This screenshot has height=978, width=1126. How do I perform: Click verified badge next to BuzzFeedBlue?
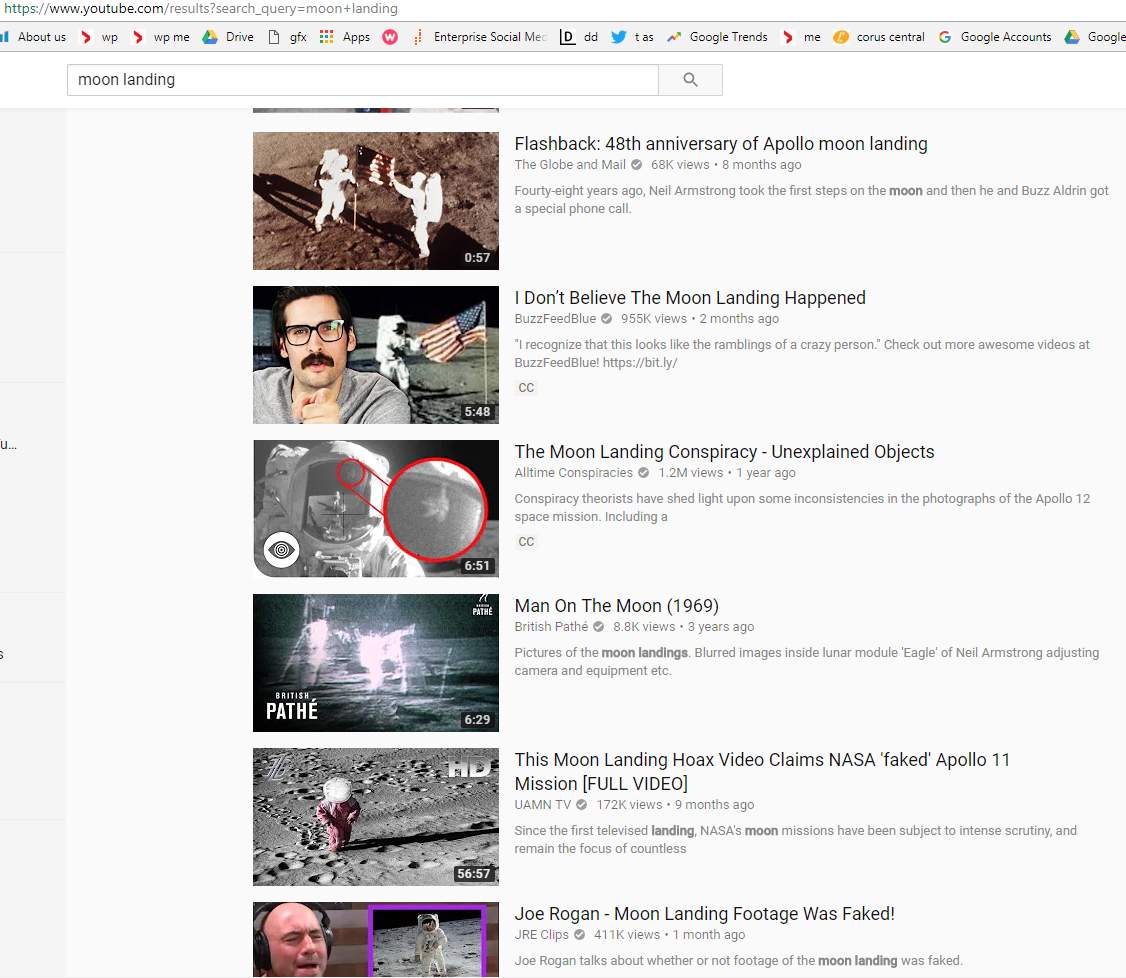tap(606, 318)
